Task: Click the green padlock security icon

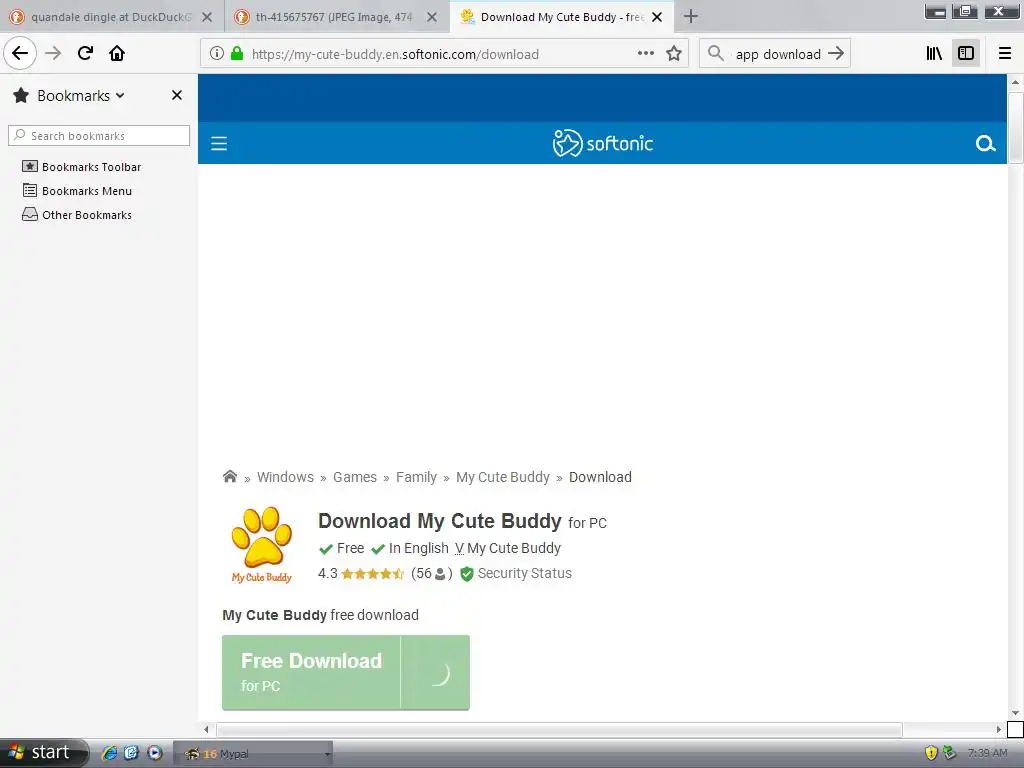Action: pyautogui.click(x=237, y=54)
